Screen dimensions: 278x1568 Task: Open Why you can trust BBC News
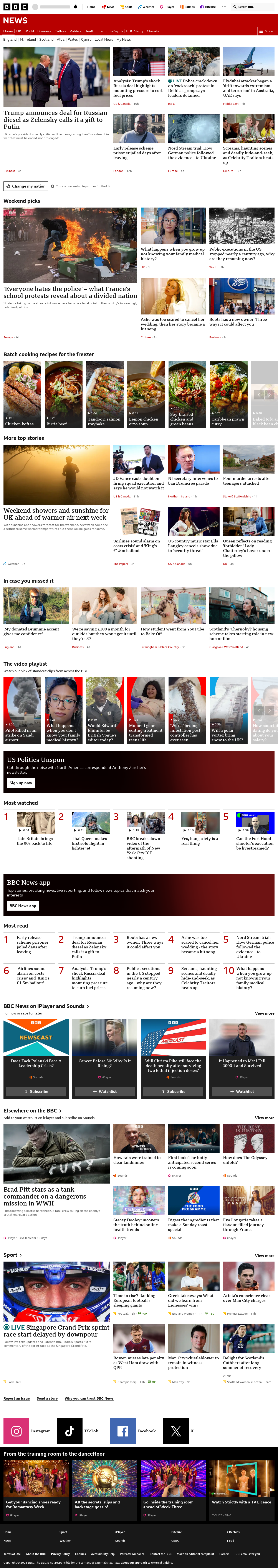[x=89, y=1398]
